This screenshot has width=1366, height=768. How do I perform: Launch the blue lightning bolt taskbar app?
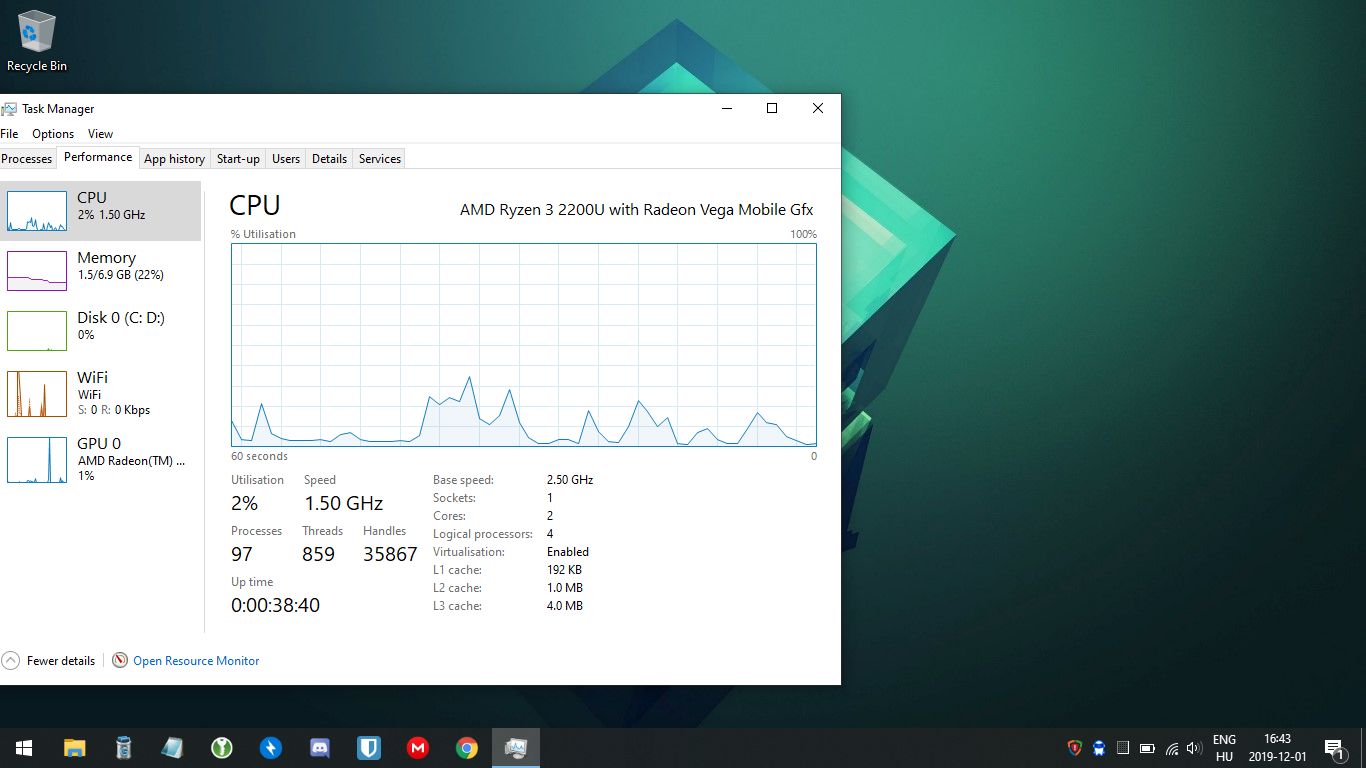click(x=270, y=748)
